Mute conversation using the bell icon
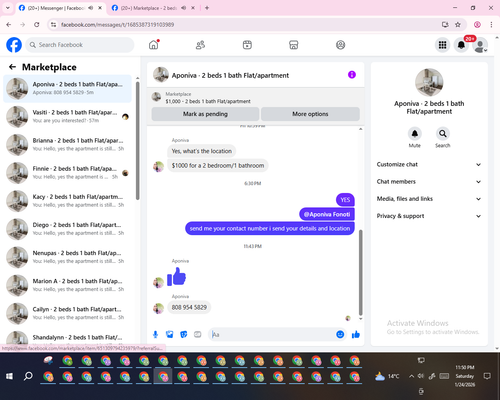The width and height of the screenshot is (500, 400). [414, 134]
